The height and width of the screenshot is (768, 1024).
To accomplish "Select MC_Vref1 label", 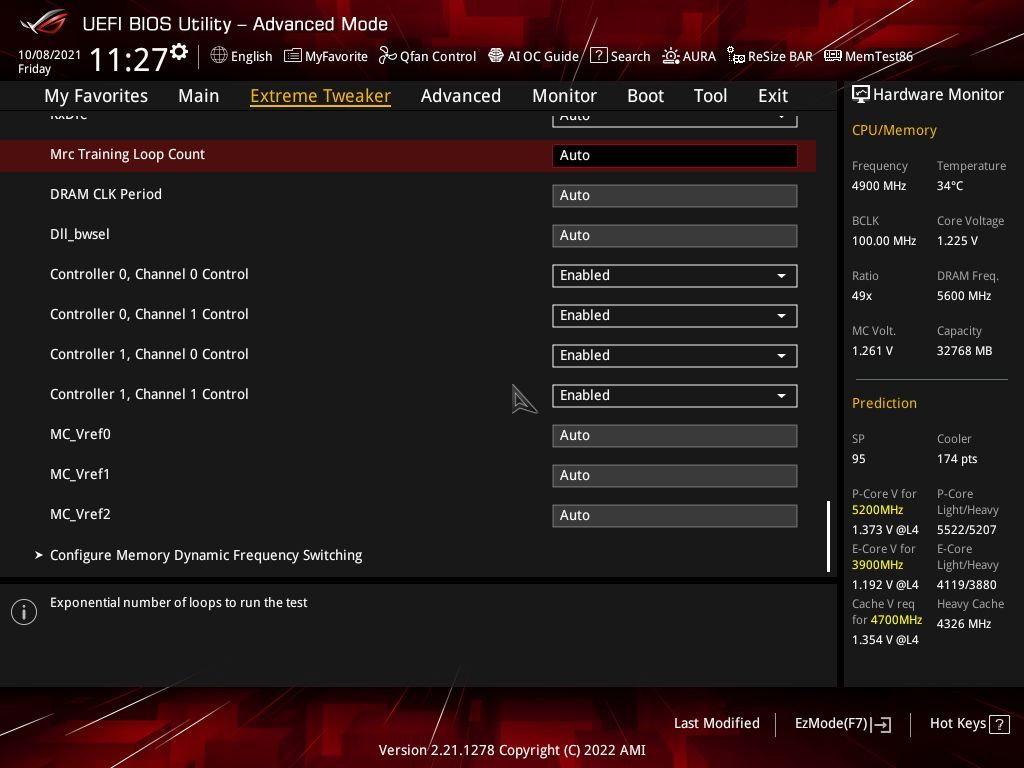I will point(80,474).
